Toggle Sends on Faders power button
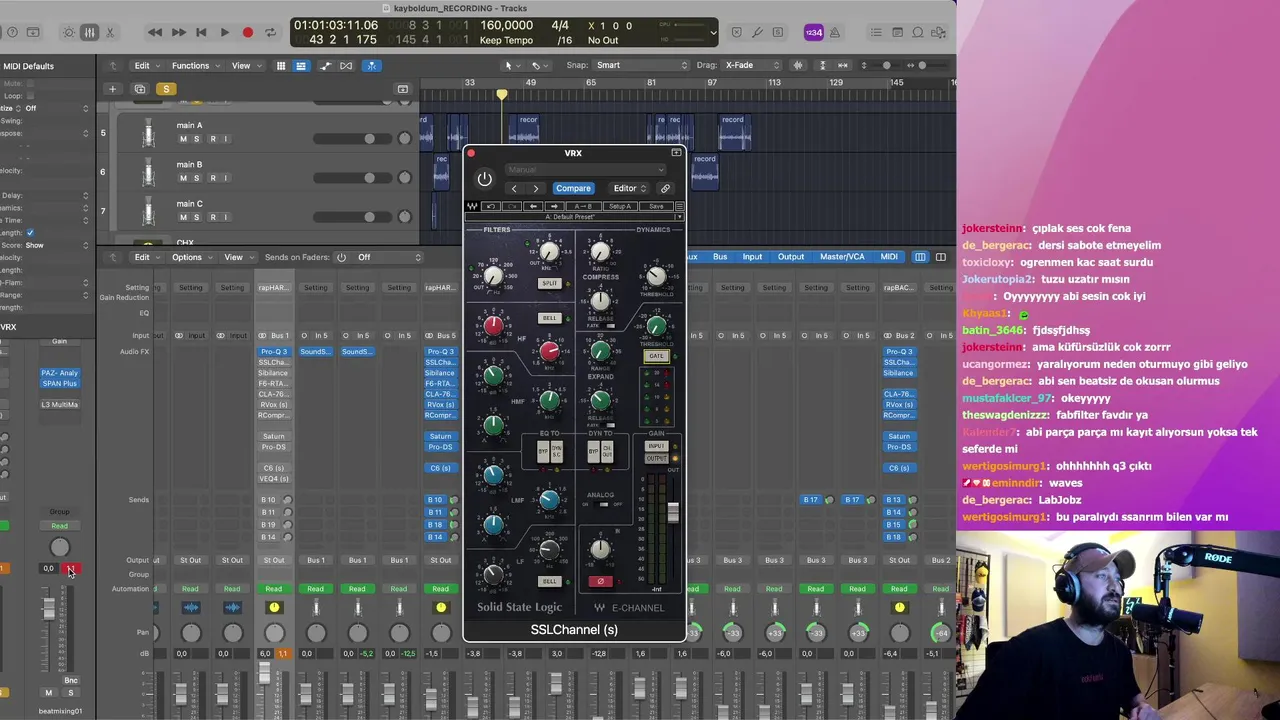 point(341,257)
